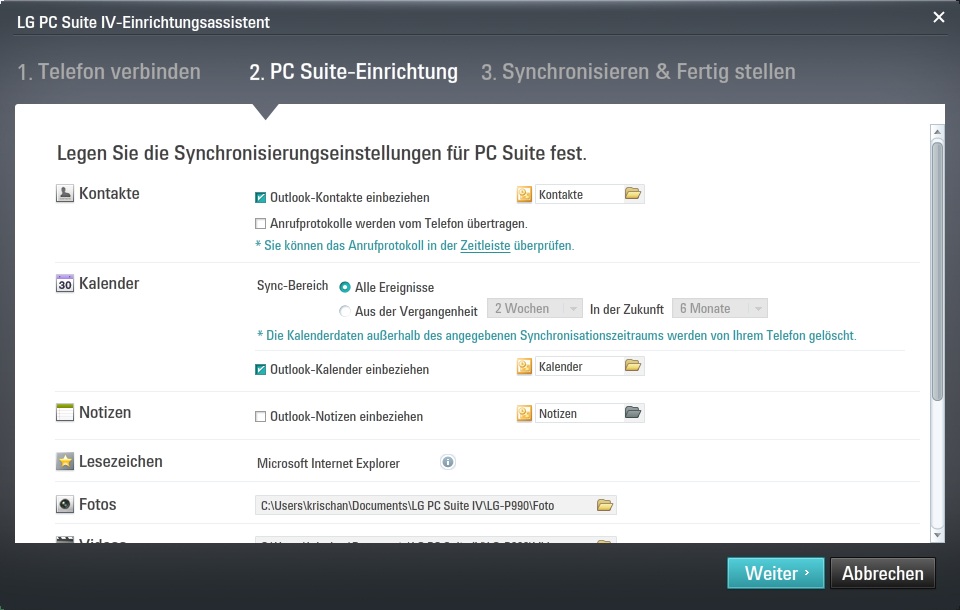Open the Zeitleiste link
Viewport: 960px width, 610px height.
[x=485, y=245]
